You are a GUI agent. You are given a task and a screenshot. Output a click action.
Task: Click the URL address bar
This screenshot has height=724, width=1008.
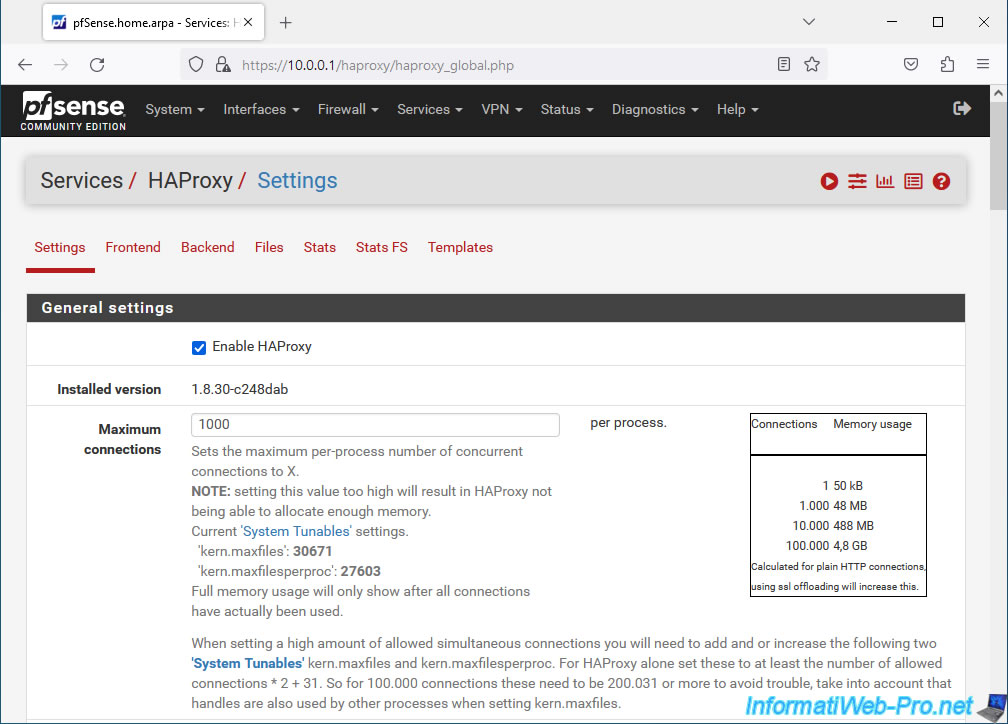(x=505, y=65)
